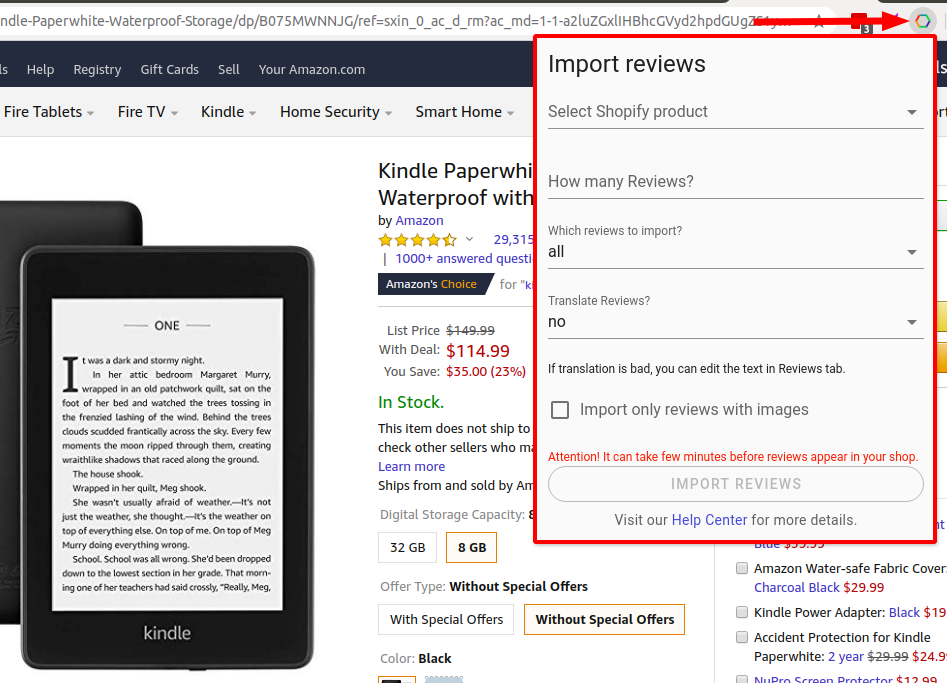Expand the Smart Home menu
Image resolution: width=947 pixels, height=683 pixels.
point(464,112)
